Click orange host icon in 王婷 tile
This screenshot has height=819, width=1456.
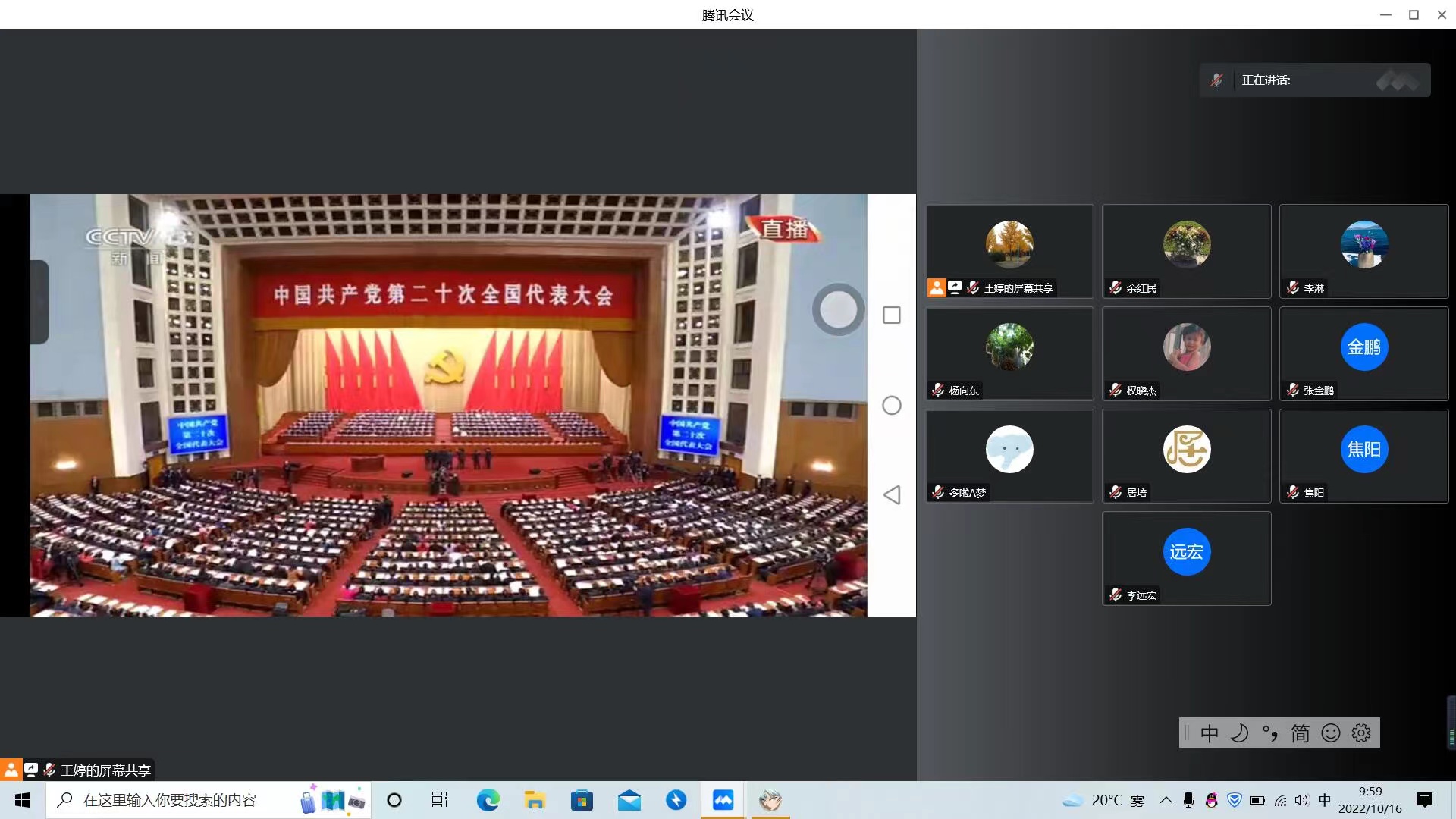pos(937,287)
